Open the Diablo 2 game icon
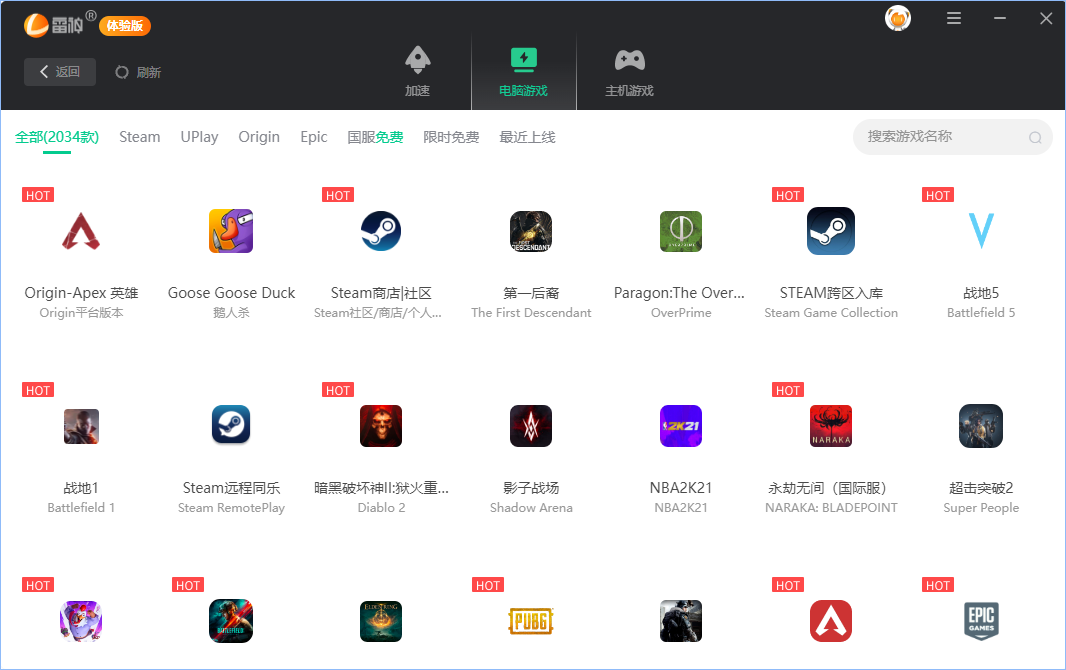 [x=381, y=426]
